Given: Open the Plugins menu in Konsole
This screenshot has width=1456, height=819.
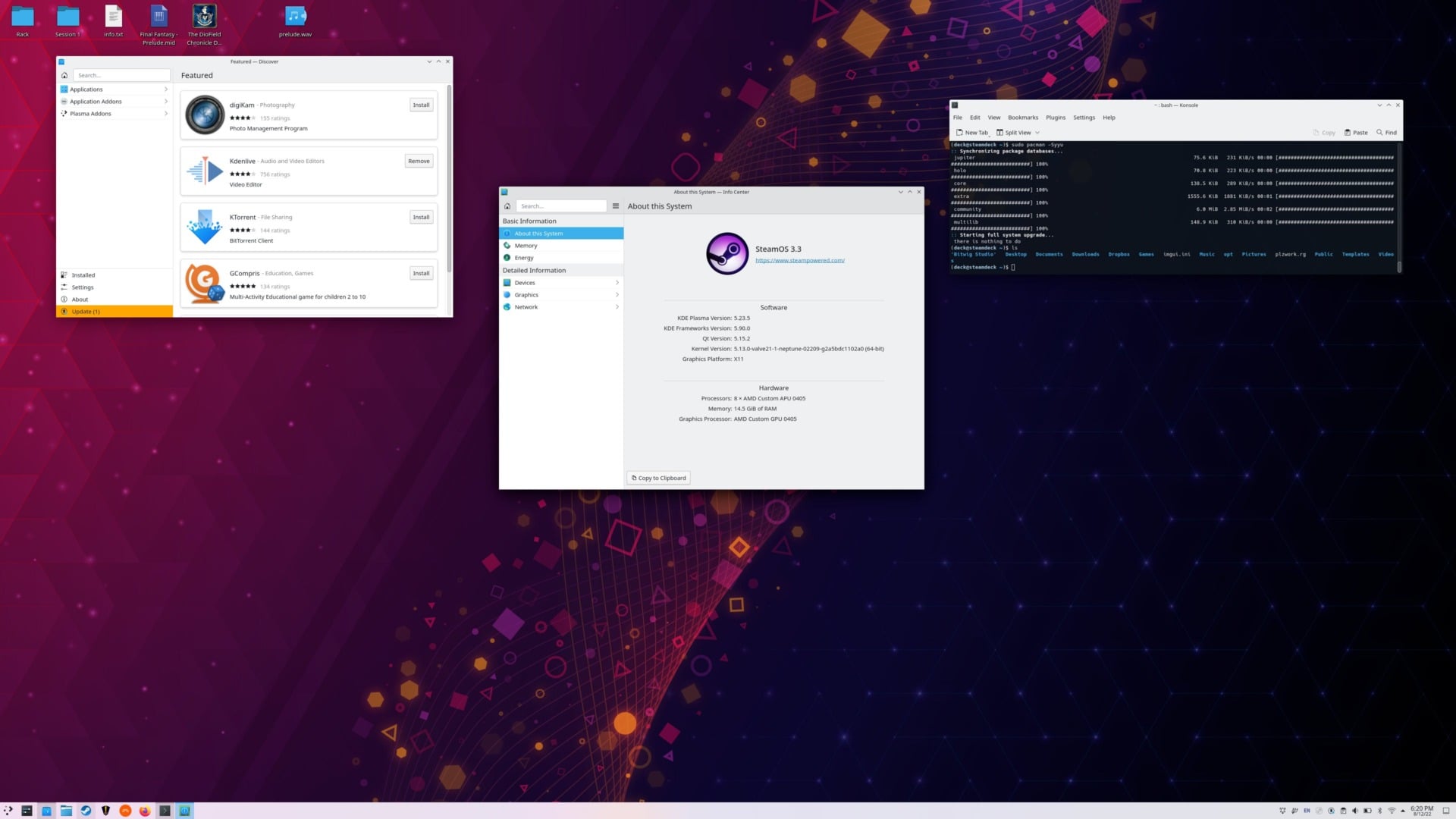Looking at the screenshot, I should click(1055, 118).
